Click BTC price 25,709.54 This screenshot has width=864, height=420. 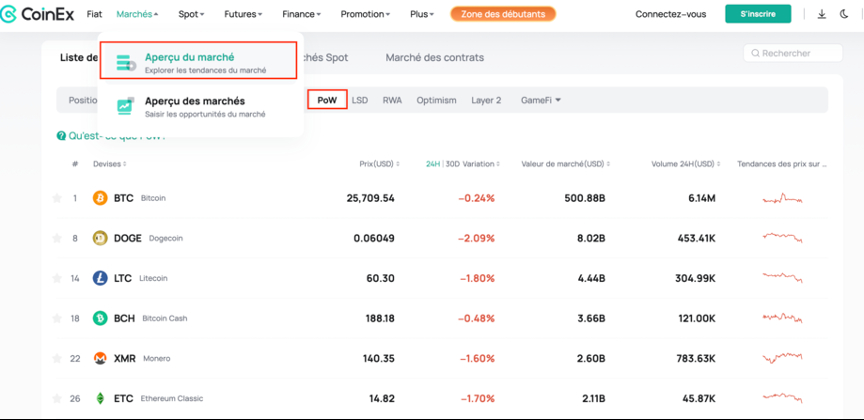(370, 198)
